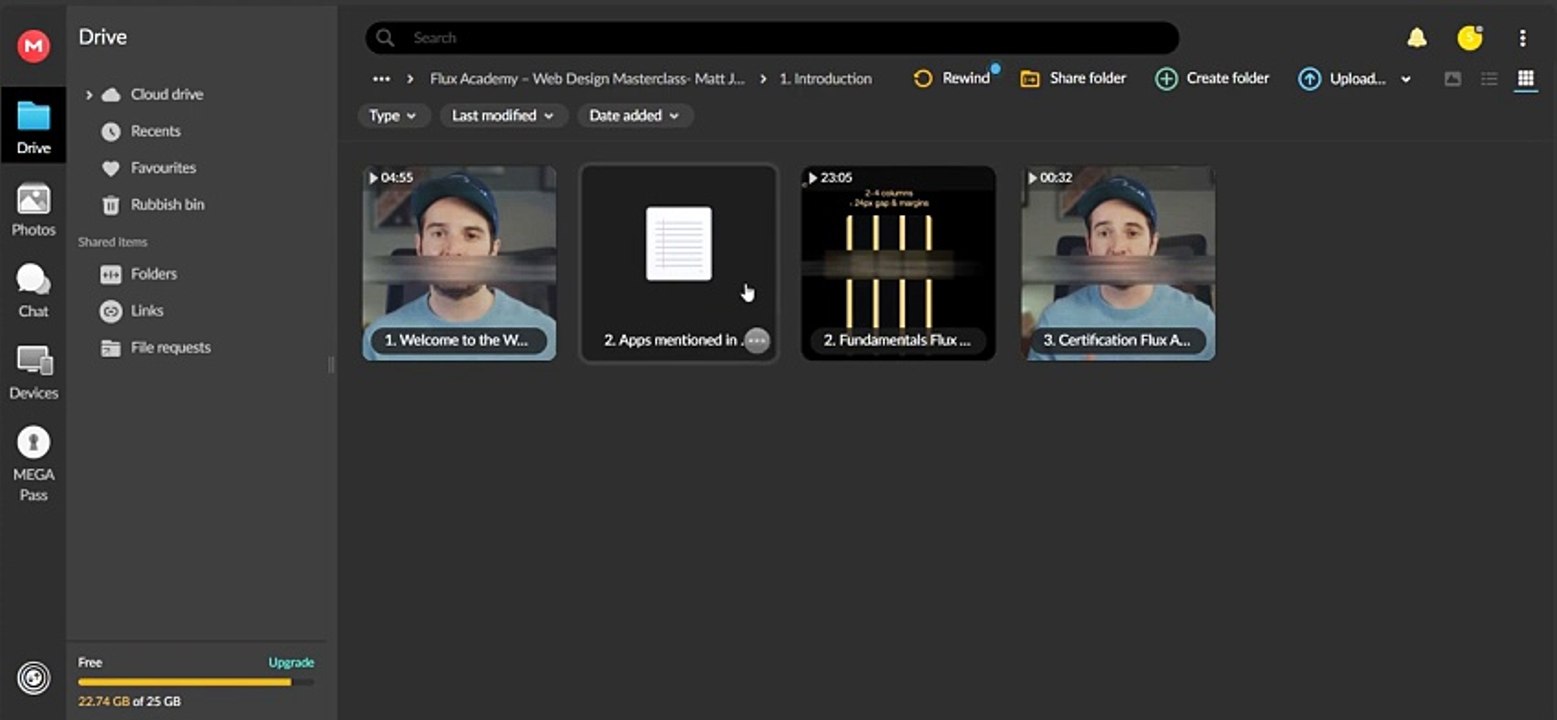The height and width of the screenshot is (720, 1557).
Task: Toggle the media preview view icon
Action: 1453,79
